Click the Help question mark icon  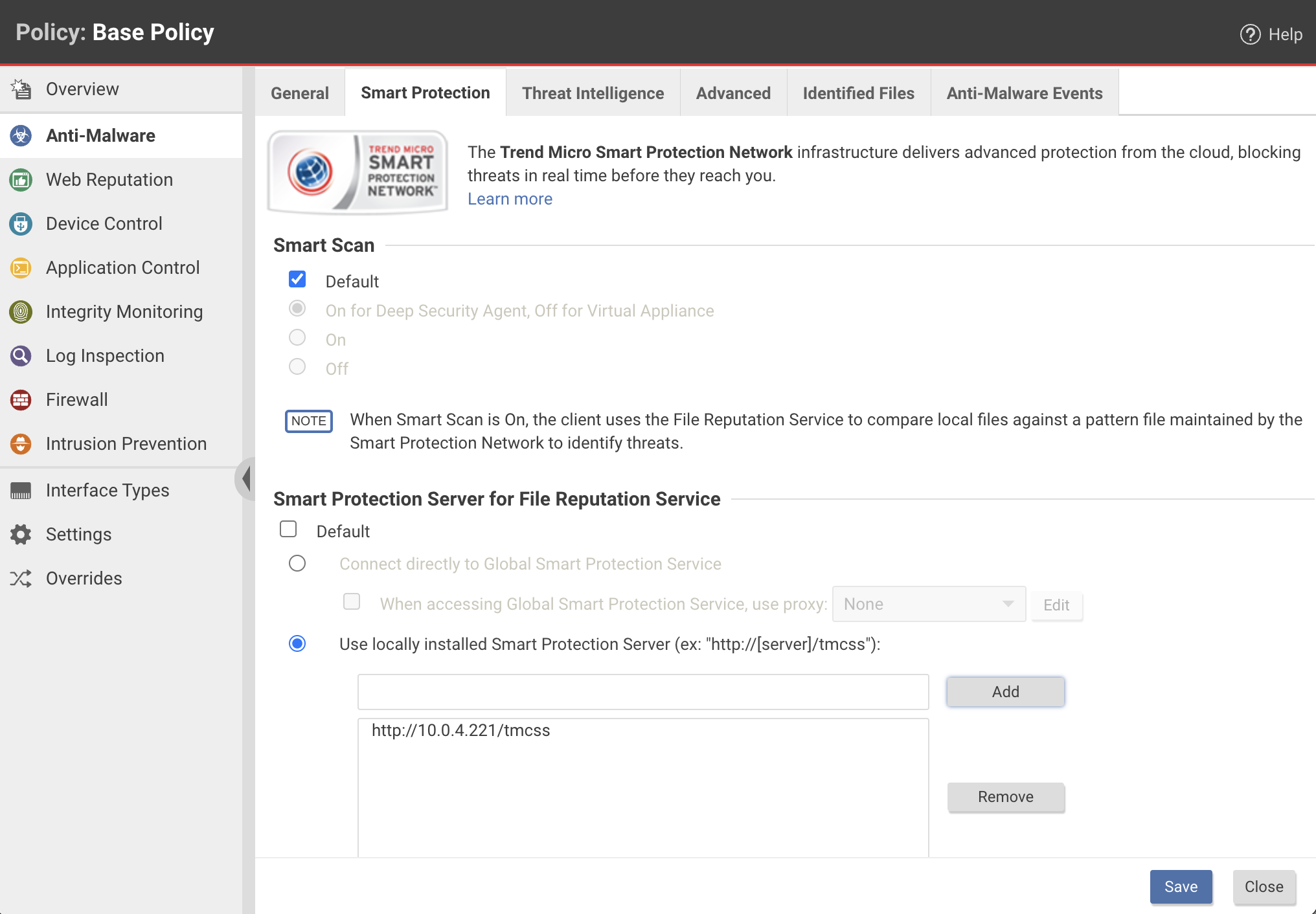pos(1250,34)
